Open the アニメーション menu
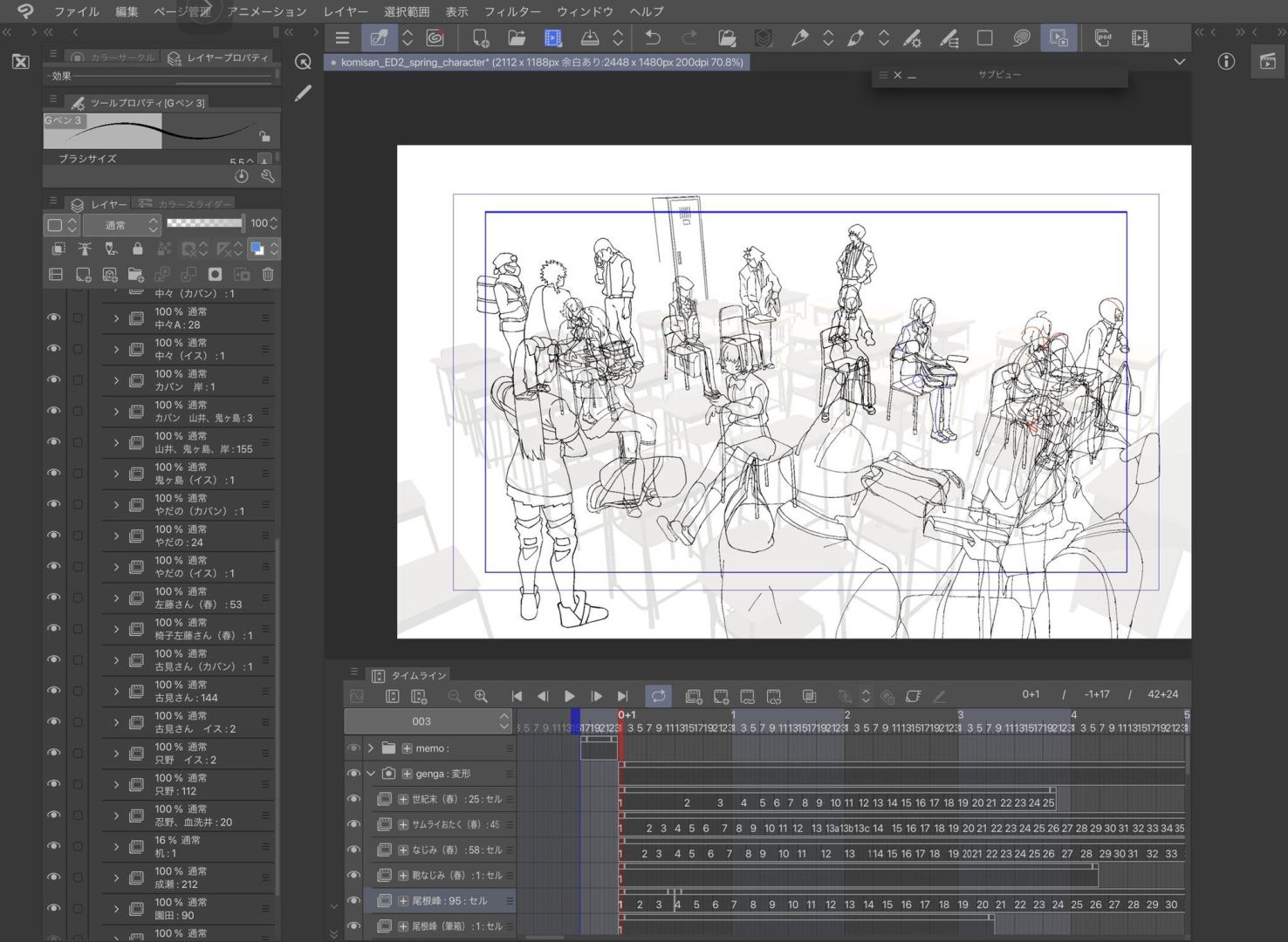1288x942 pixels. pos(266,11)
